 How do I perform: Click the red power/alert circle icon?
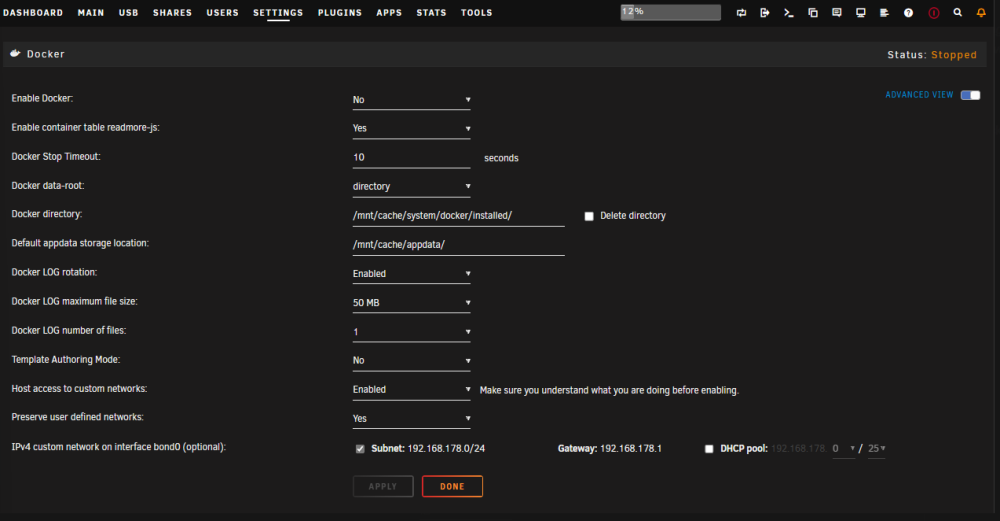coord(934,13)
